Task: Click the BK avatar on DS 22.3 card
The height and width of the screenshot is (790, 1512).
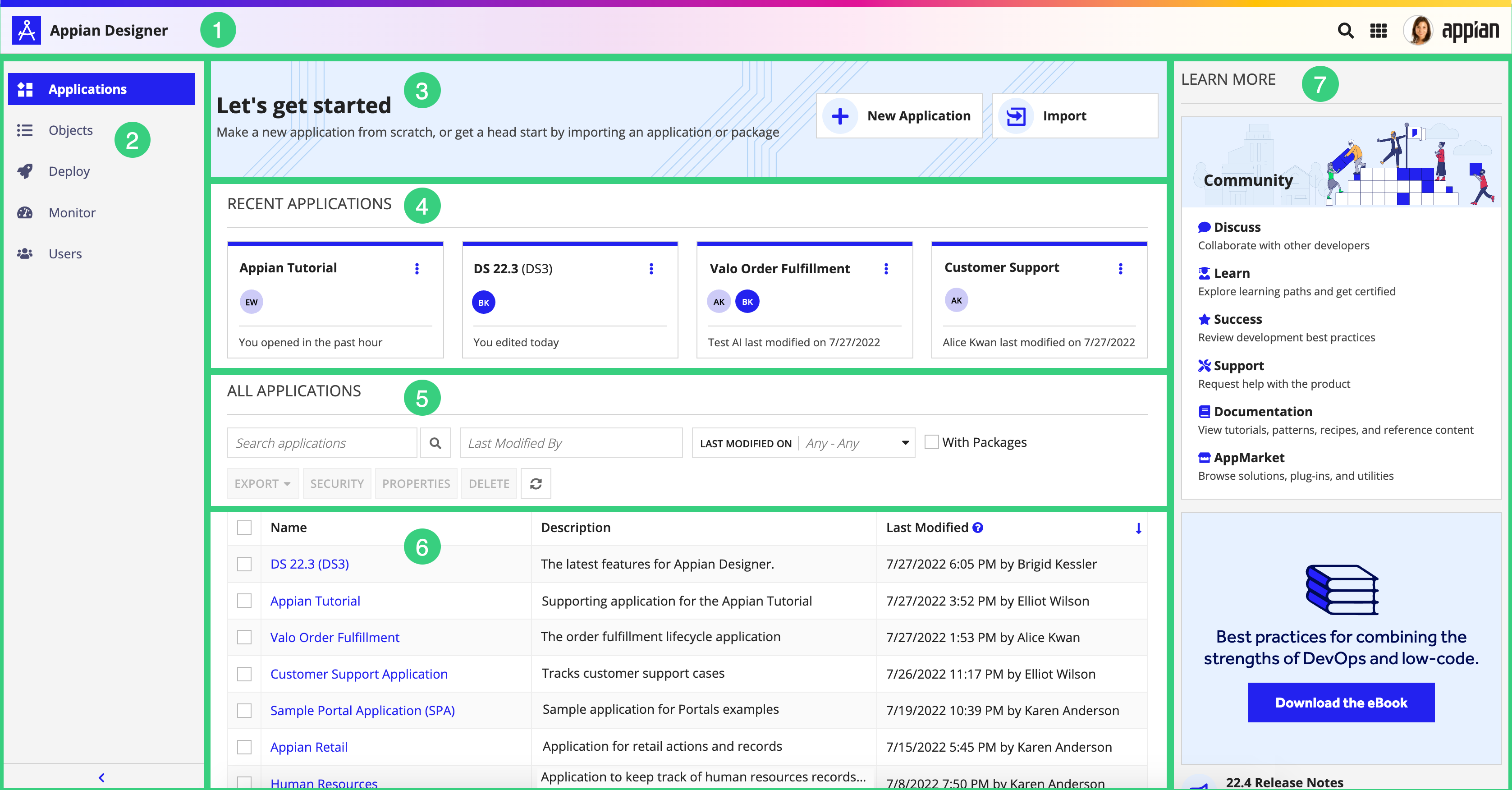Action: pos(484,302)
